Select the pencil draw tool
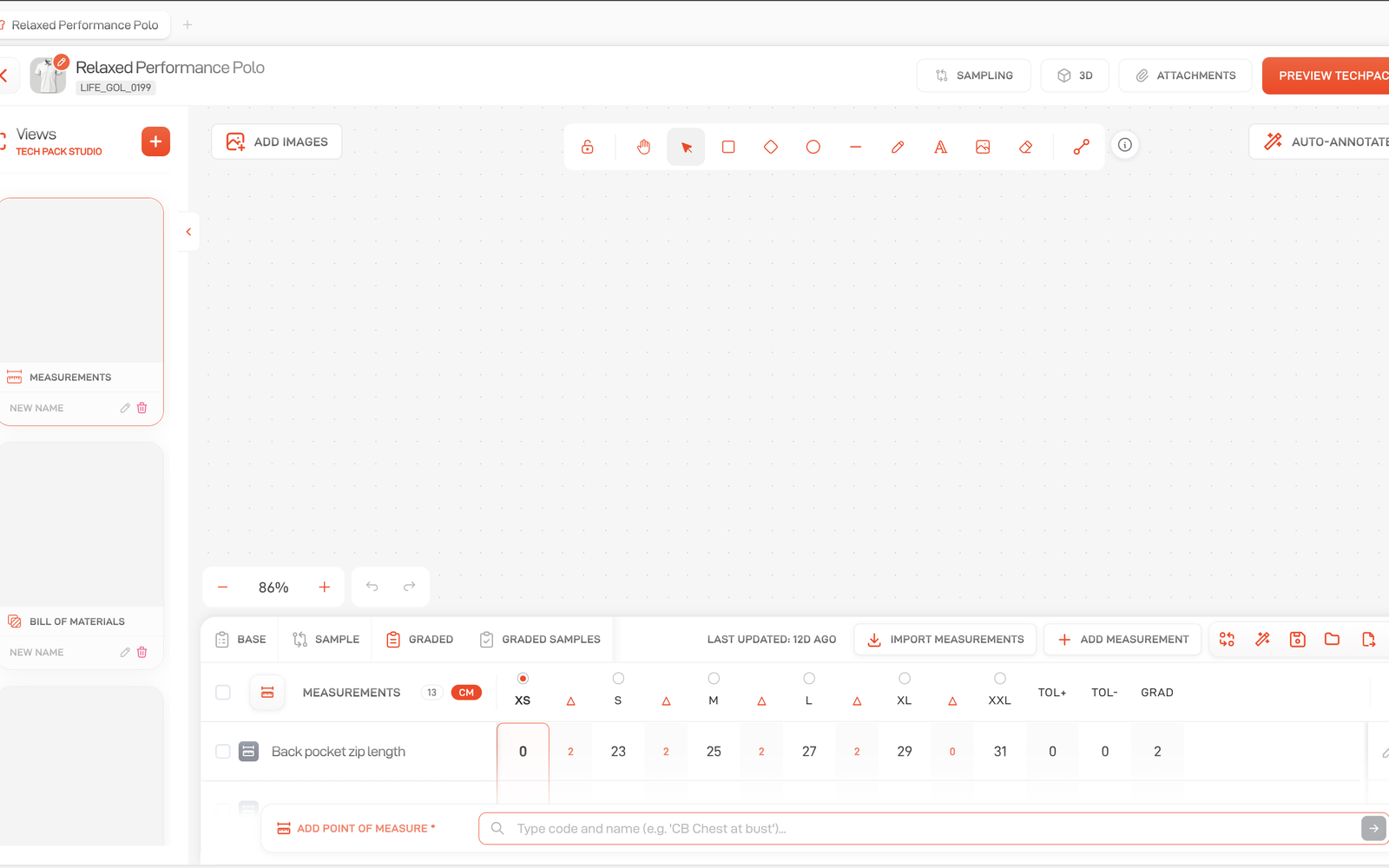Screen dimensions: 1389x868 (x=898, y=147)
